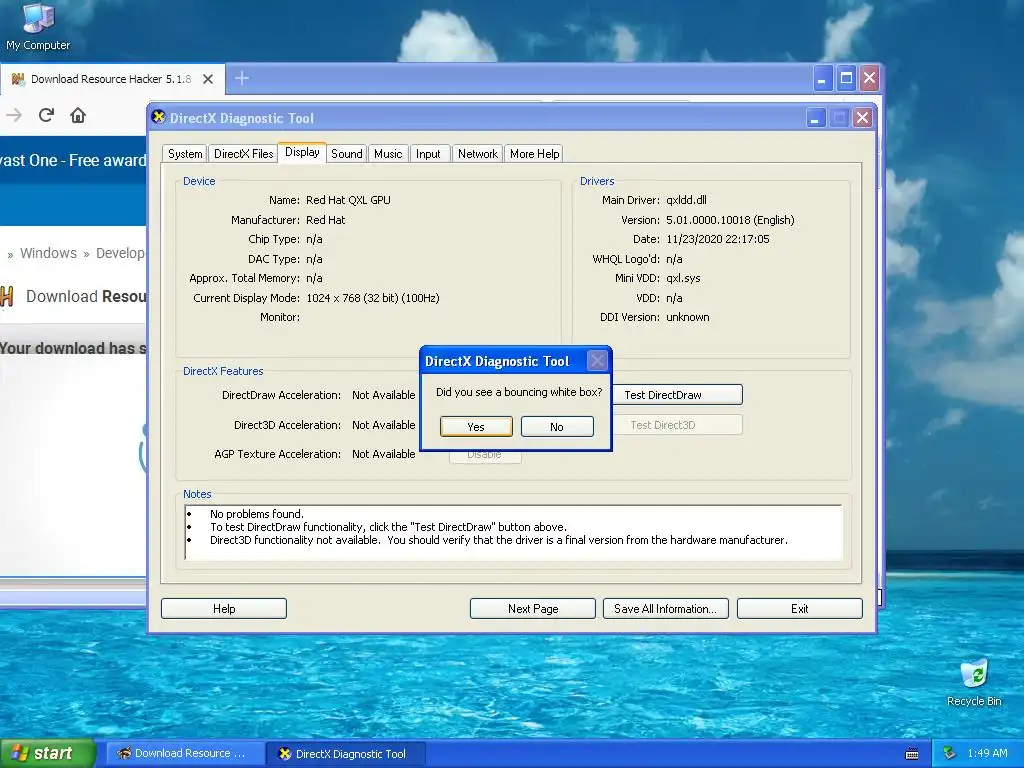Close the small DirectX dialog box
Screen dimensions: 1024x768
[x=597, y=360]
